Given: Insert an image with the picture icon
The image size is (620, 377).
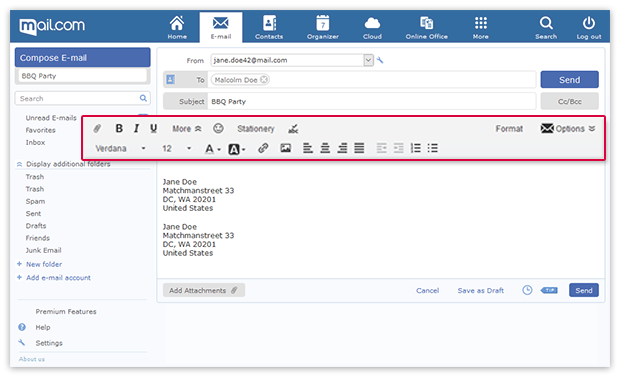Looking at the screenshot, I should tap(285, 148).
